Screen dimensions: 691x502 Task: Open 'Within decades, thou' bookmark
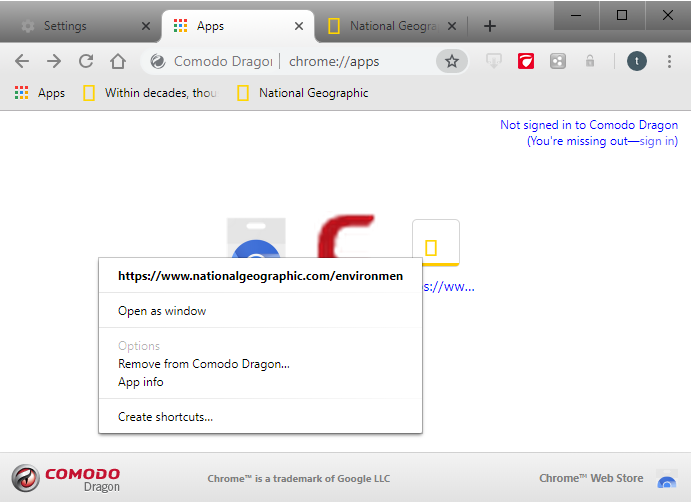pyautogui.click(x=150, y=93)
